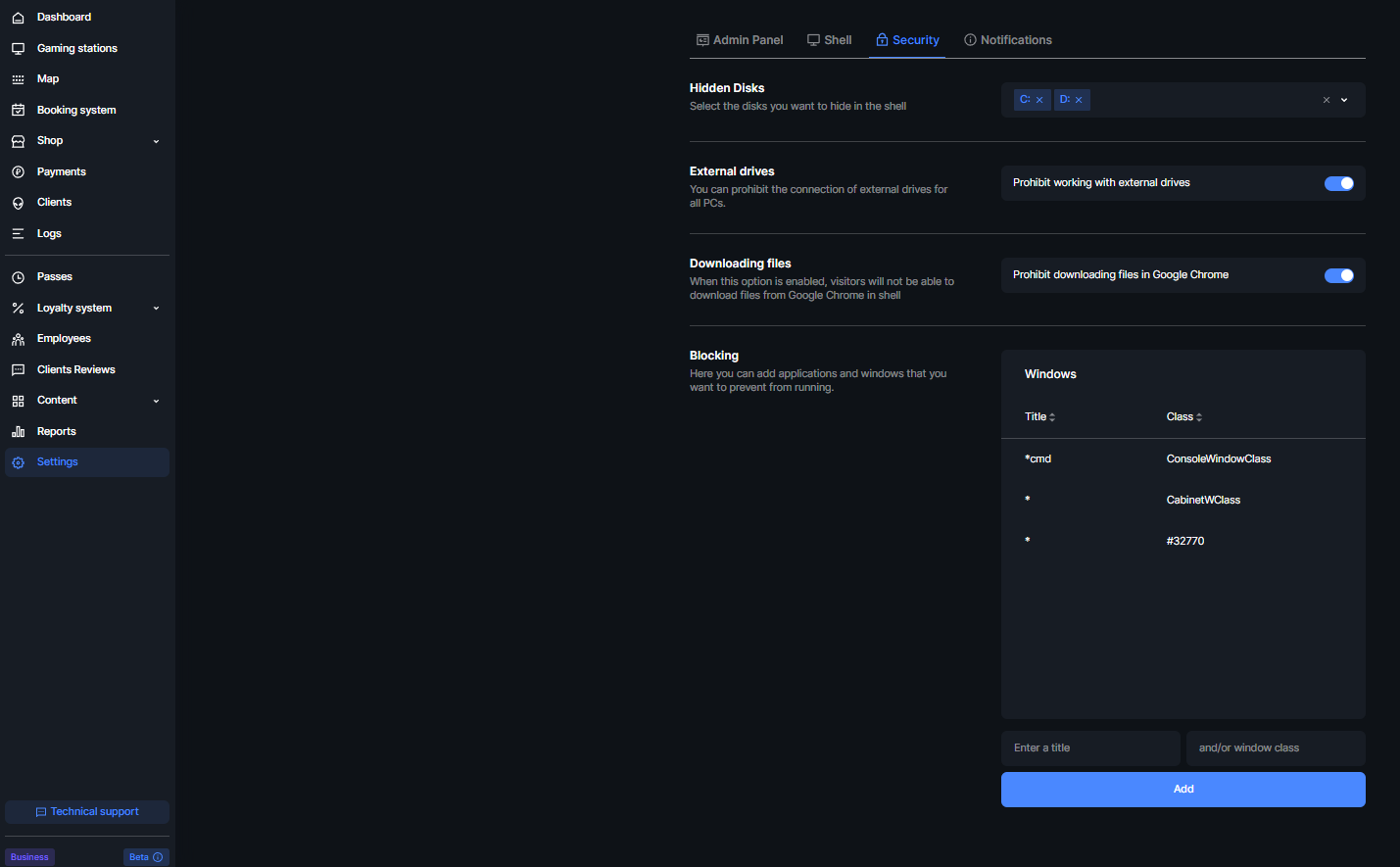This screenshot has width=1400, height=867.
Task: Expand the Shop menu
Action: coord(155,140)
